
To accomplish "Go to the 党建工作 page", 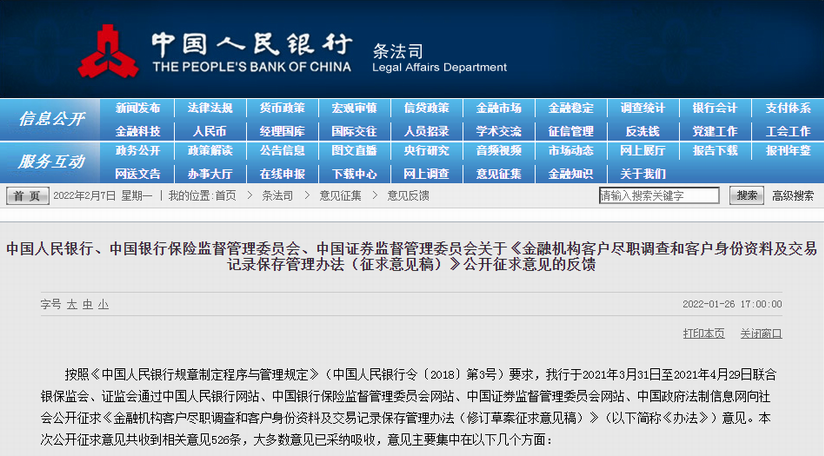I will pos(715,131).
